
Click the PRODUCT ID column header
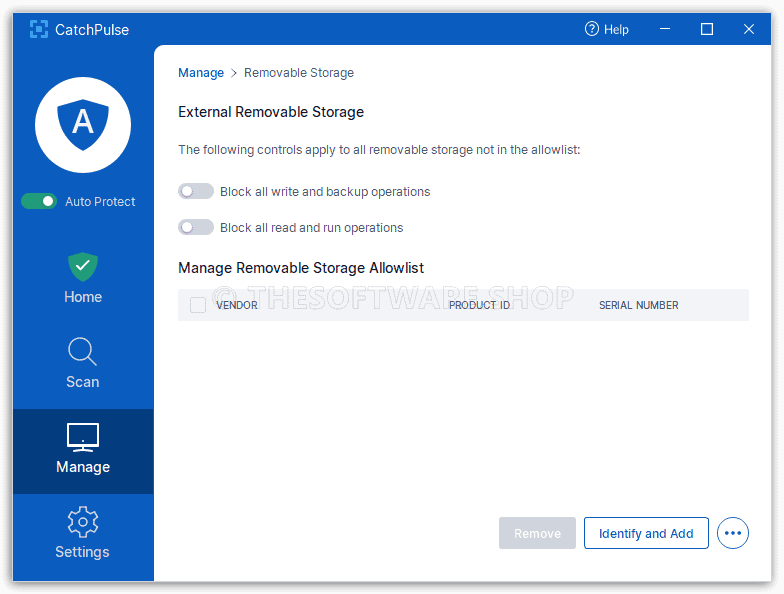[480, 305]
